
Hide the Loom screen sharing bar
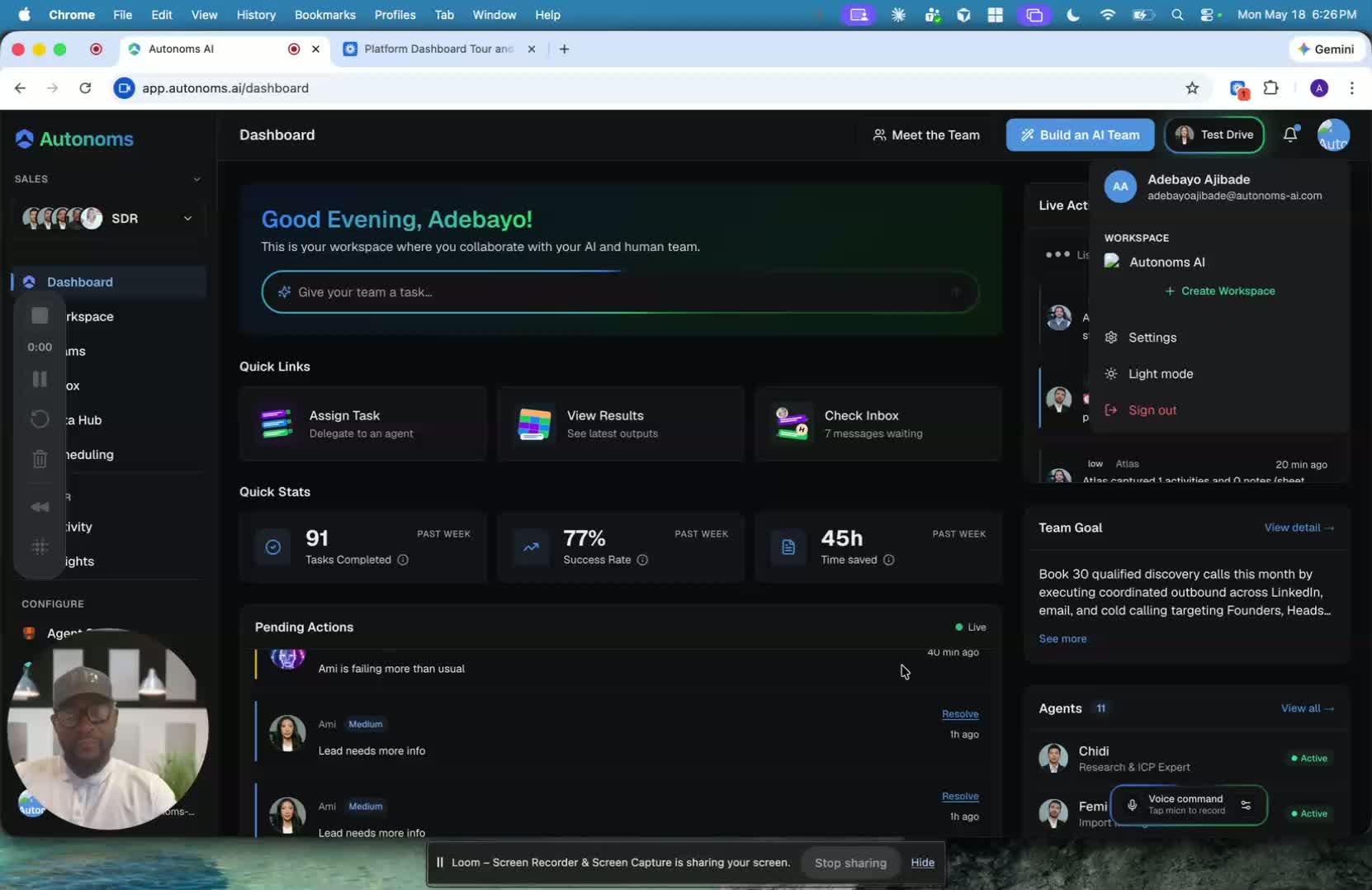tap(922, 863)
